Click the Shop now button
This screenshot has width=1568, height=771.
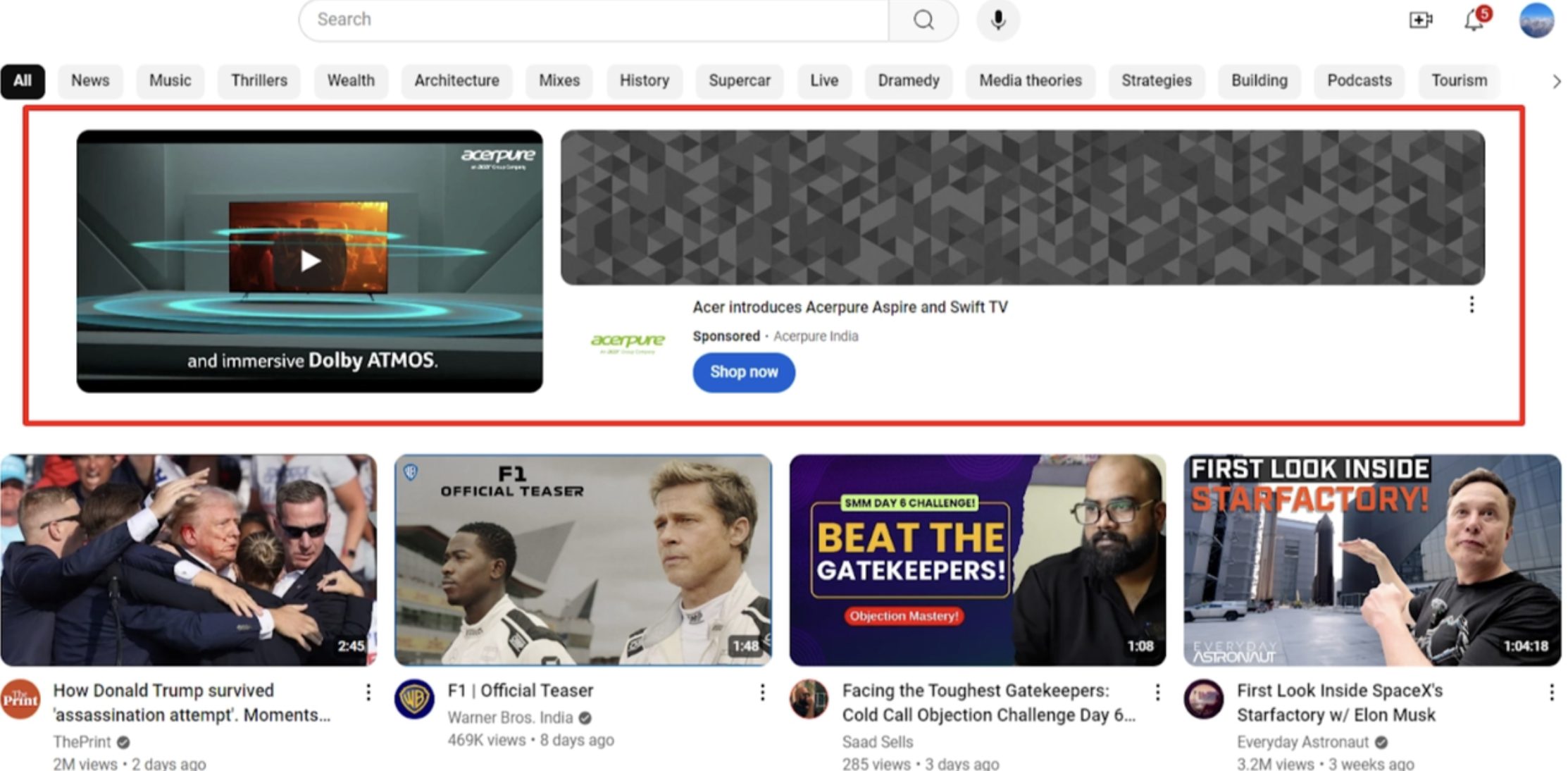pos(743,372)
